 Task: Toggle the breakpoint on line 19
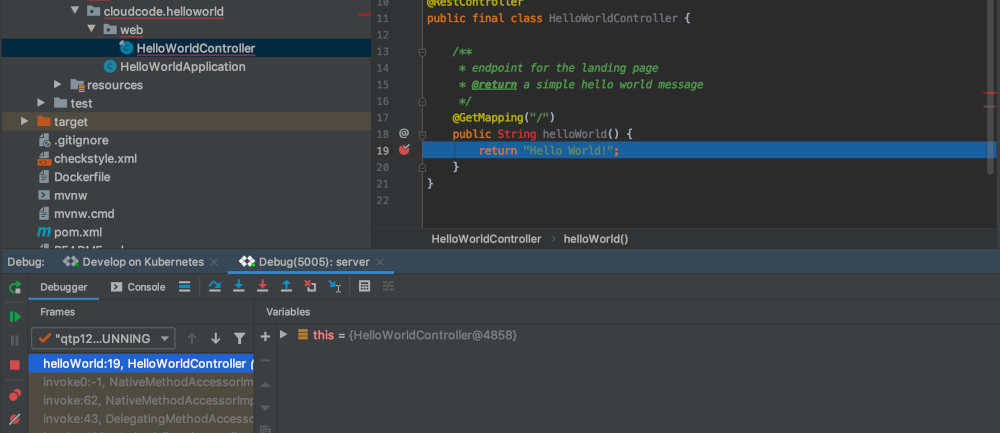404,150
